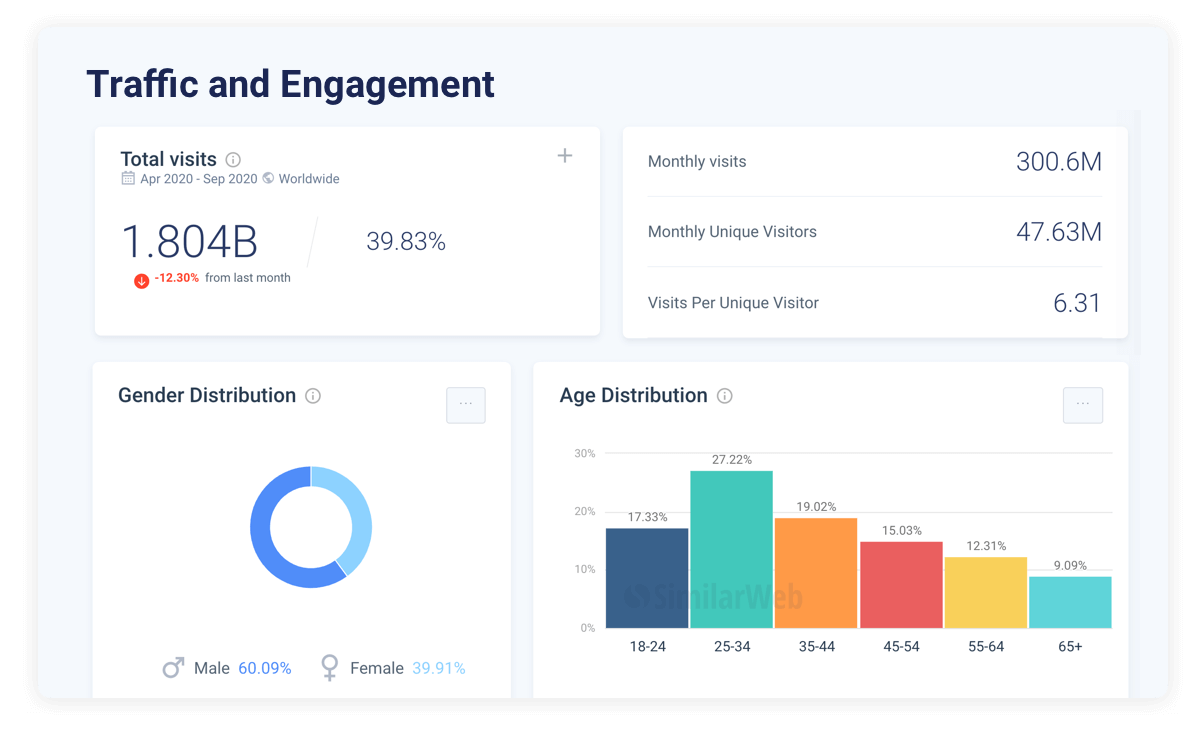Click the female gender symbol icon
The image size is (1200, 730).
329,667
